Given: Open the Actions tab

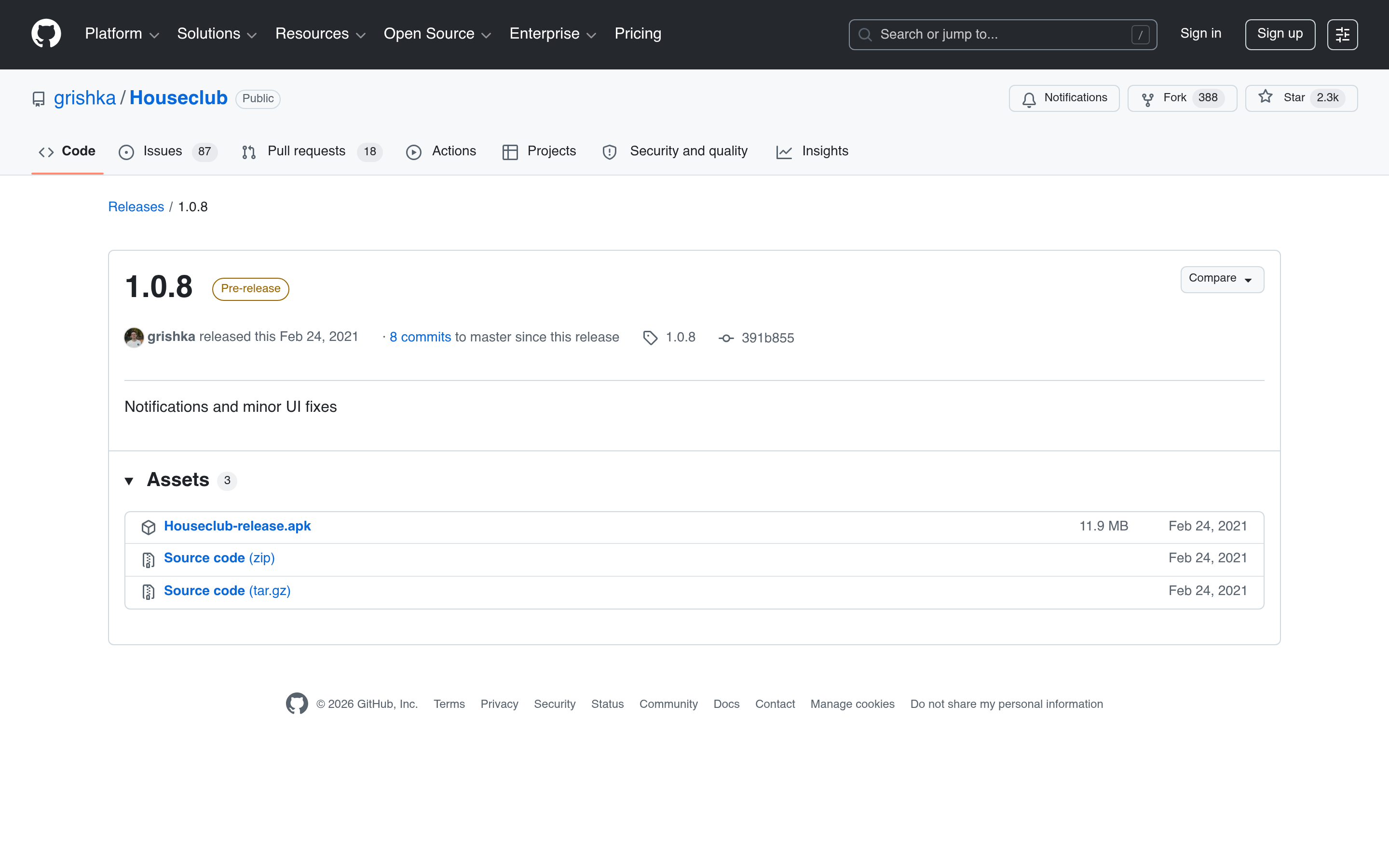Looking at the screenshot, I should [441, 151].
